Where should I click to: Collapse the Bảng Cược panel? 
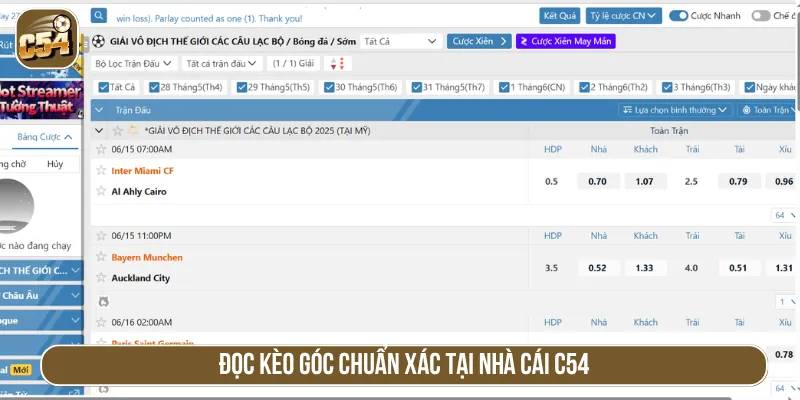pyautogui.click(x=68, y=137)
